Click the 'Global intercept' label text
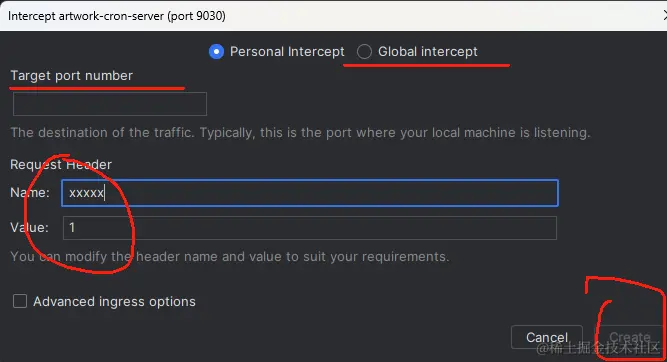Image resolution: width=667 pixels, height=362 pixels. click(x=428, y=52)
